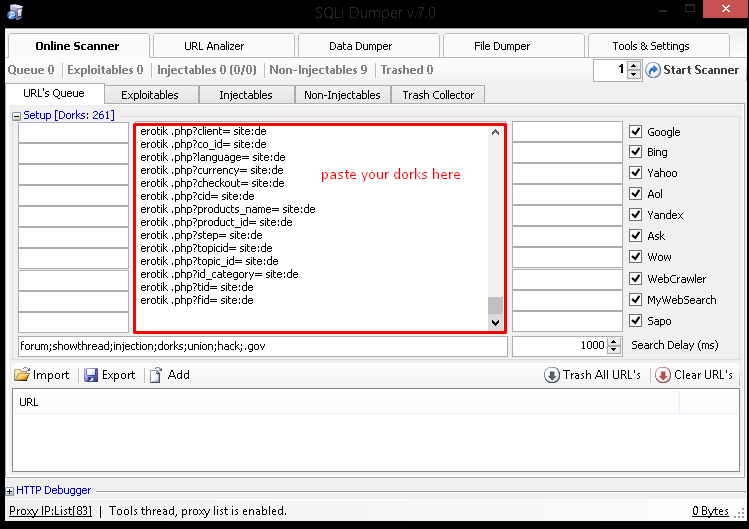Raise the Search Delay value with up arrow

pyautogui.click(x=613, y=342)
